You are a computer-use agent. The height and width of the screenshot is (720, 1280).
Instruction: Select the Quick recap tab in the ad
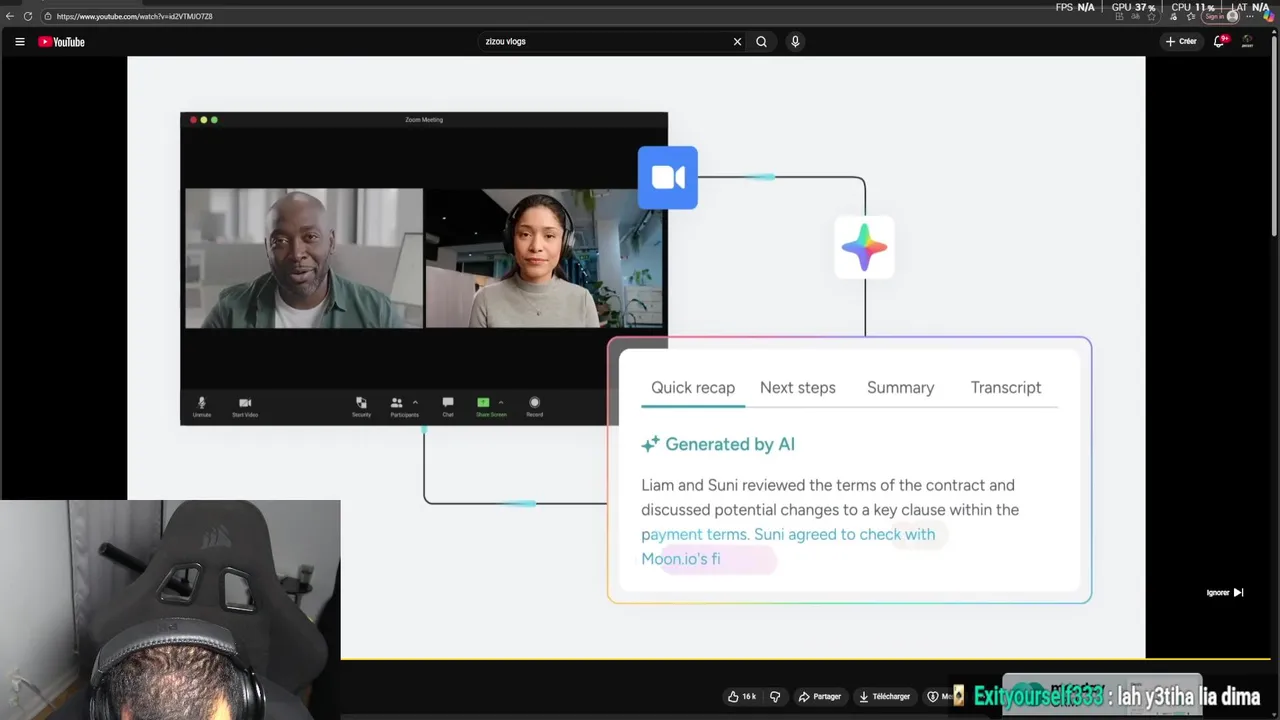pyautogui.click(x=693, y=388)
